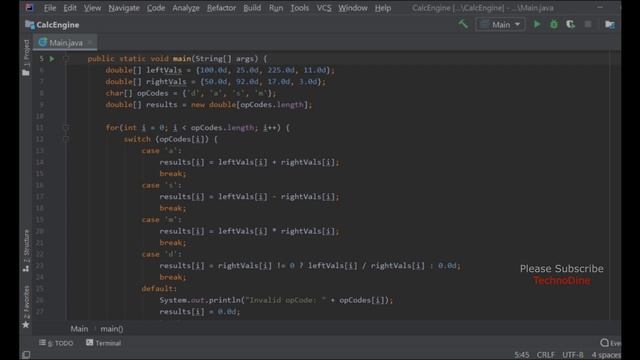The image size is (640, 360).
Task: Open the Project tool window side tab
Action: pos(26,58)
